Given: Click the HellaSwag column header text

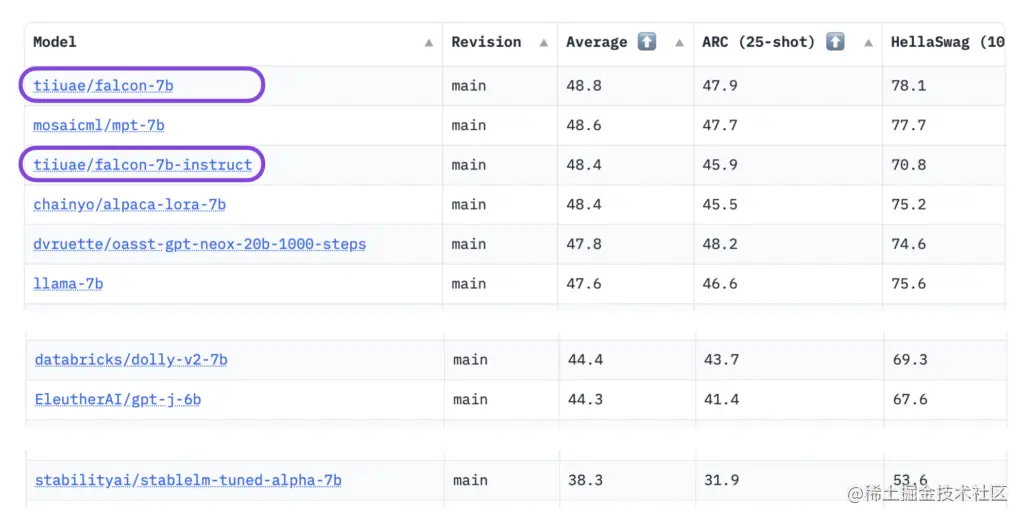Looking at the screenshot, I should [x=948, y=42].
